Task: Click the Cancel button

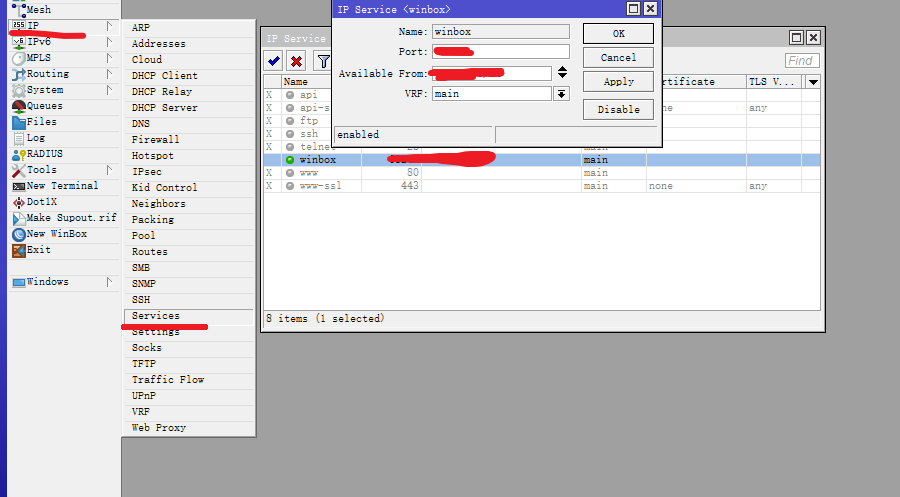Action: click(x=618, y=58)
